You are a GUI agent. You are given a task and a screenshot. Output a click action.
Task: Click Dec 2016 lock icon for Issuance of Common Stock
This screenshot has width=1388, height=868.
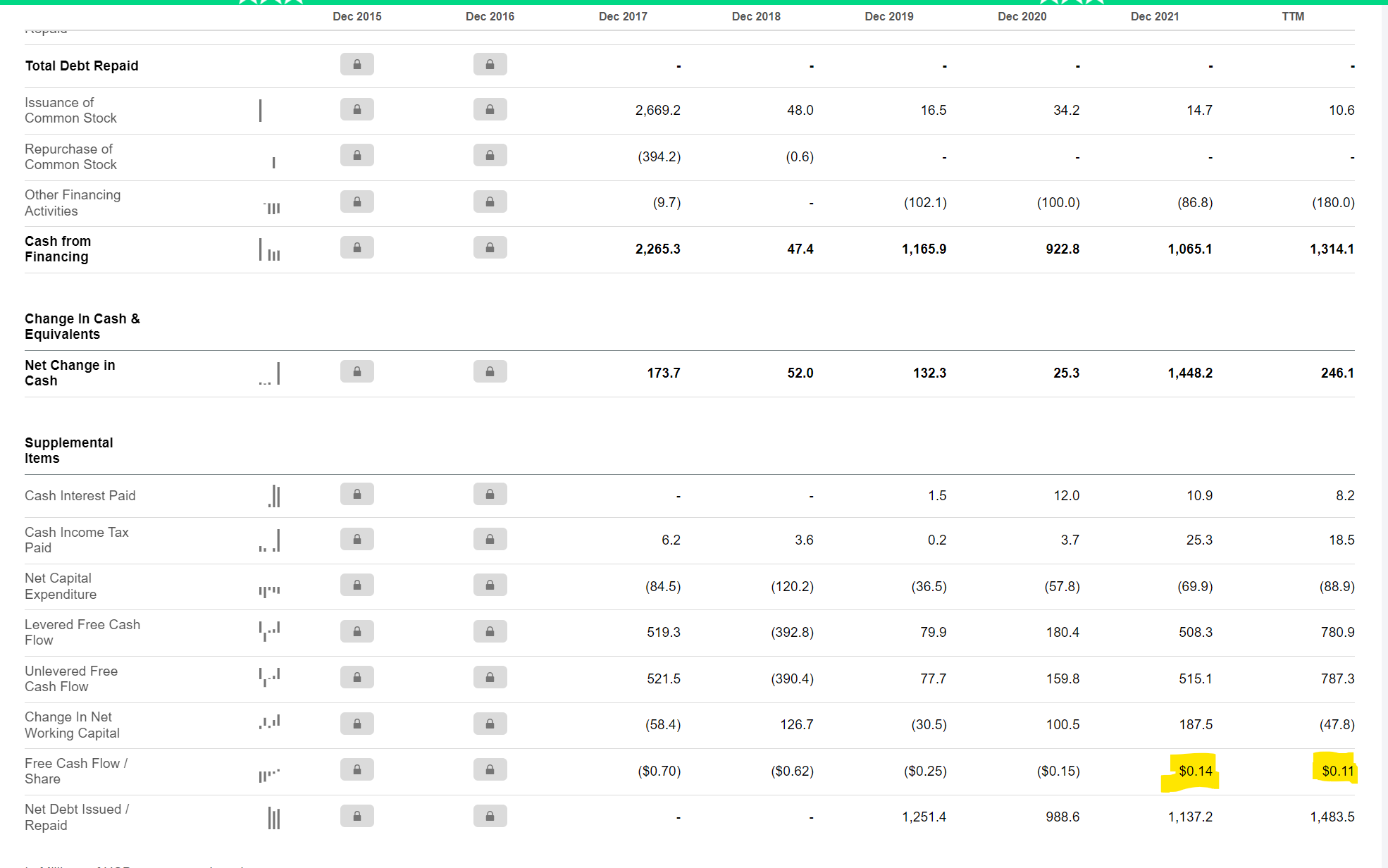coord(490,110)
